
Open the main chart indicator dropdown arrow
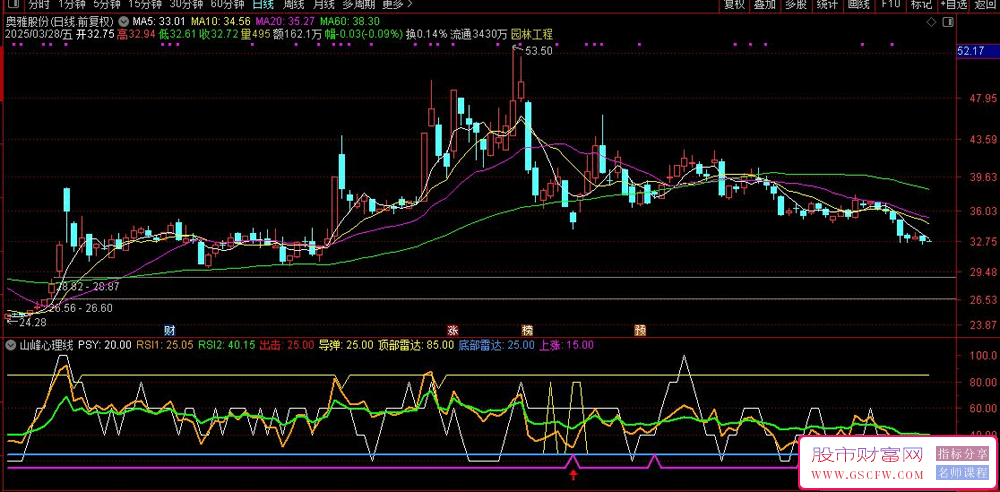click(122, 20)
